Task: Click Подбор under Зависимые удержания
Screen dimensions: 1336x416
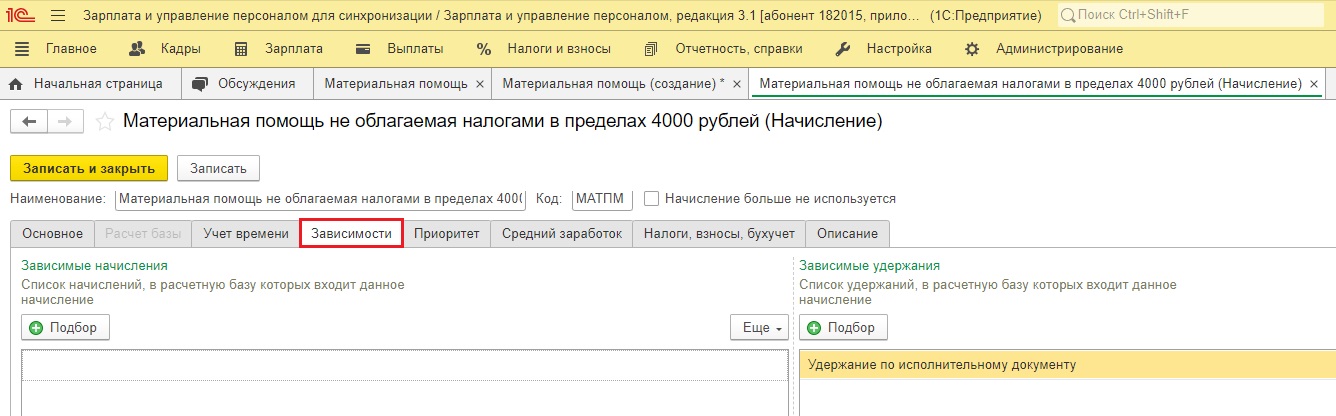Action: click(x=843, y=327)
